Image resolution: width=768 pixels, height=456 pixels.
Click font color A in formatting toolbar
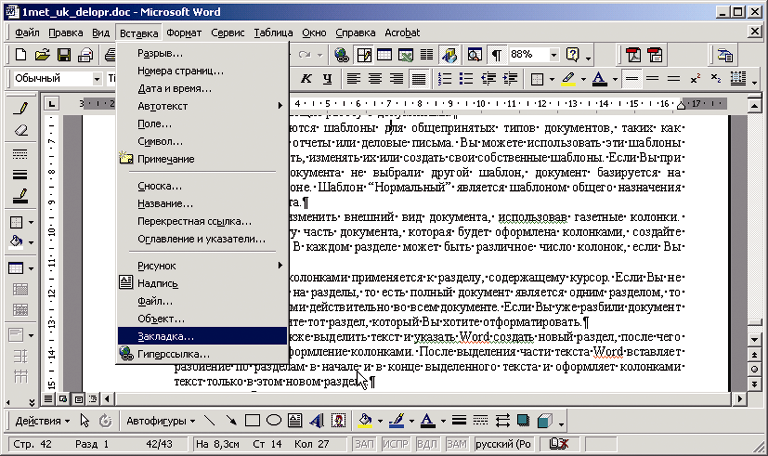(600, 79)
